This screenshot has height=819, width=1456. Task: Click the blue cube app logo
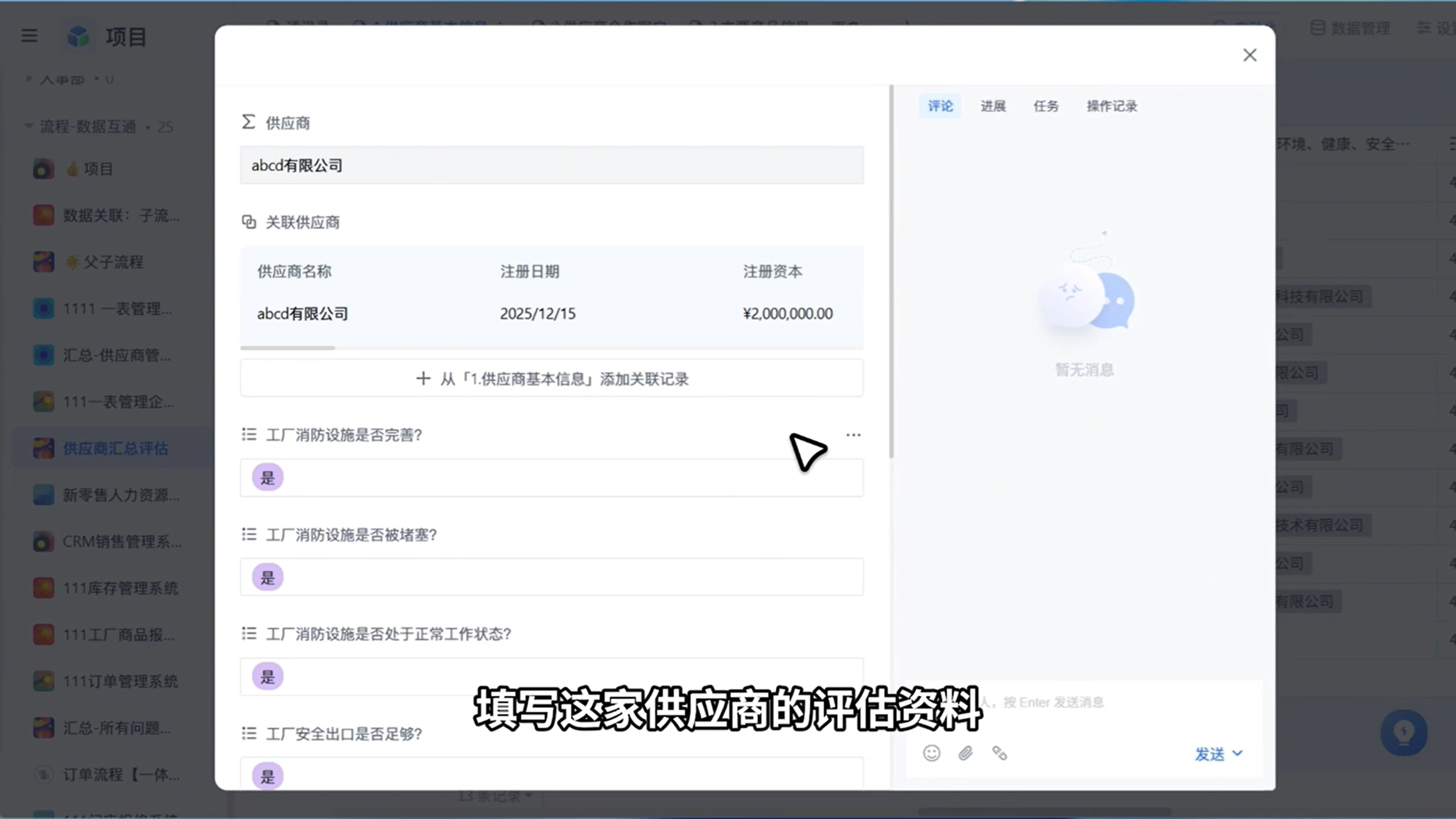pyautogui.click(x=78, y=36)
